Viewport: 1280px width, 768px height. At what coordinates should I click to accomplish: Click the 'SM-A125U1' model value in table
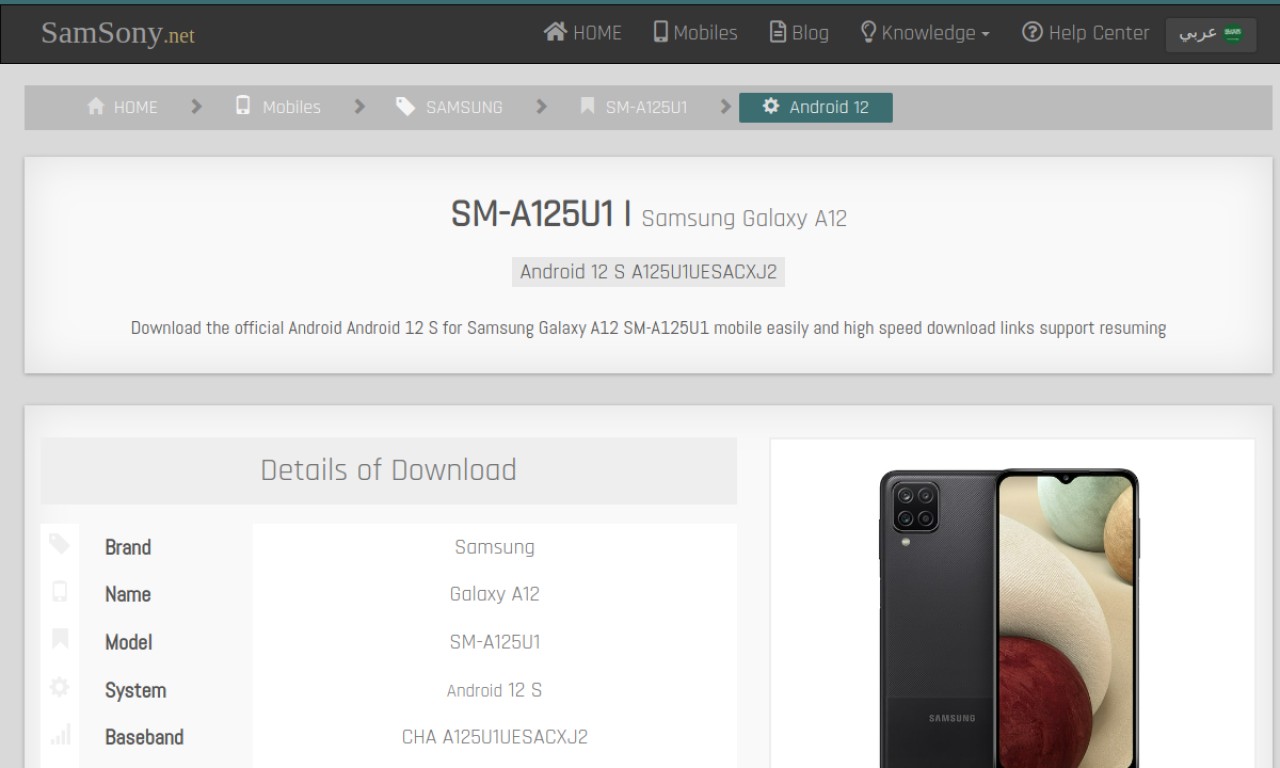tap(495, 642)
